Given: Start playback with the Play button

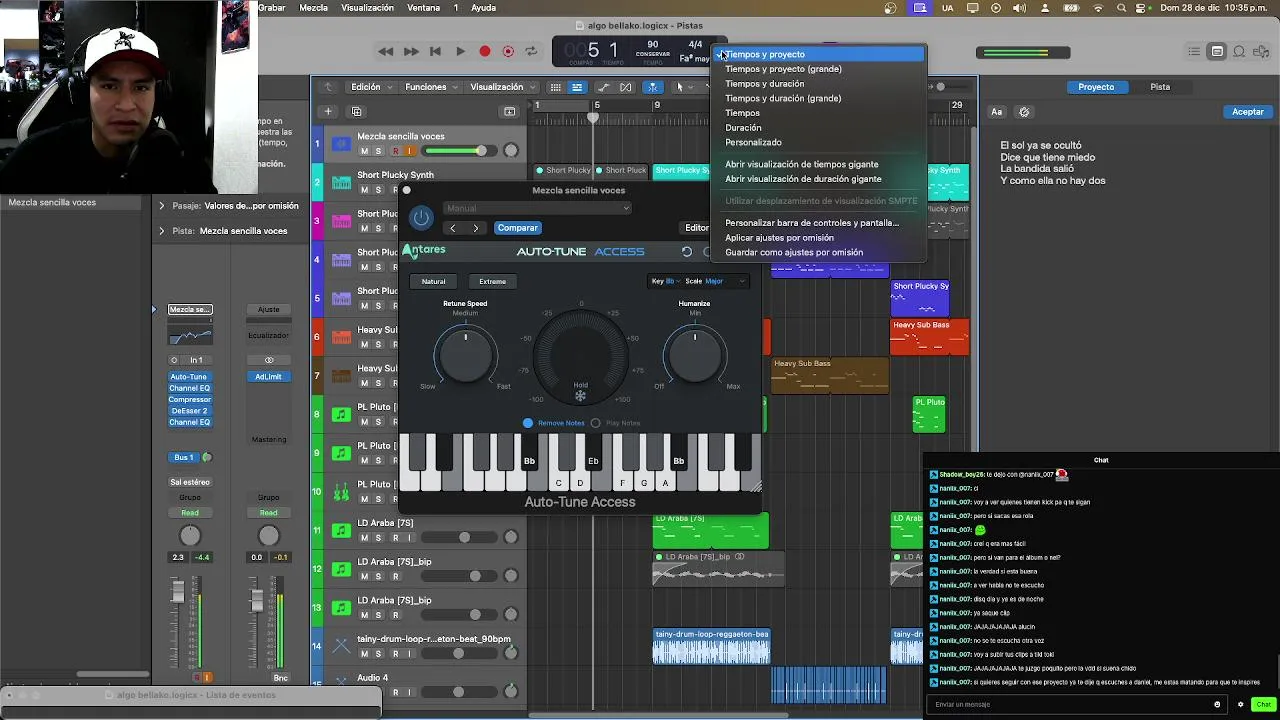Looking at the screenshot, I should coord(460,51).
